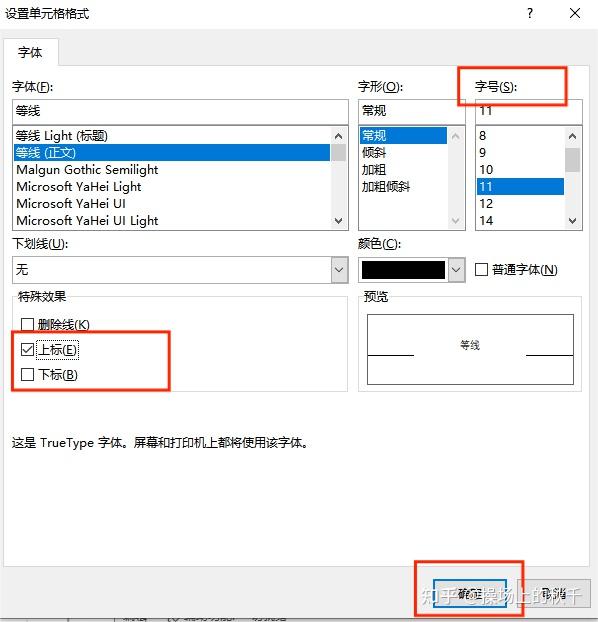
Task: Click font list scroll down arrow
Action: pos(338,221)
